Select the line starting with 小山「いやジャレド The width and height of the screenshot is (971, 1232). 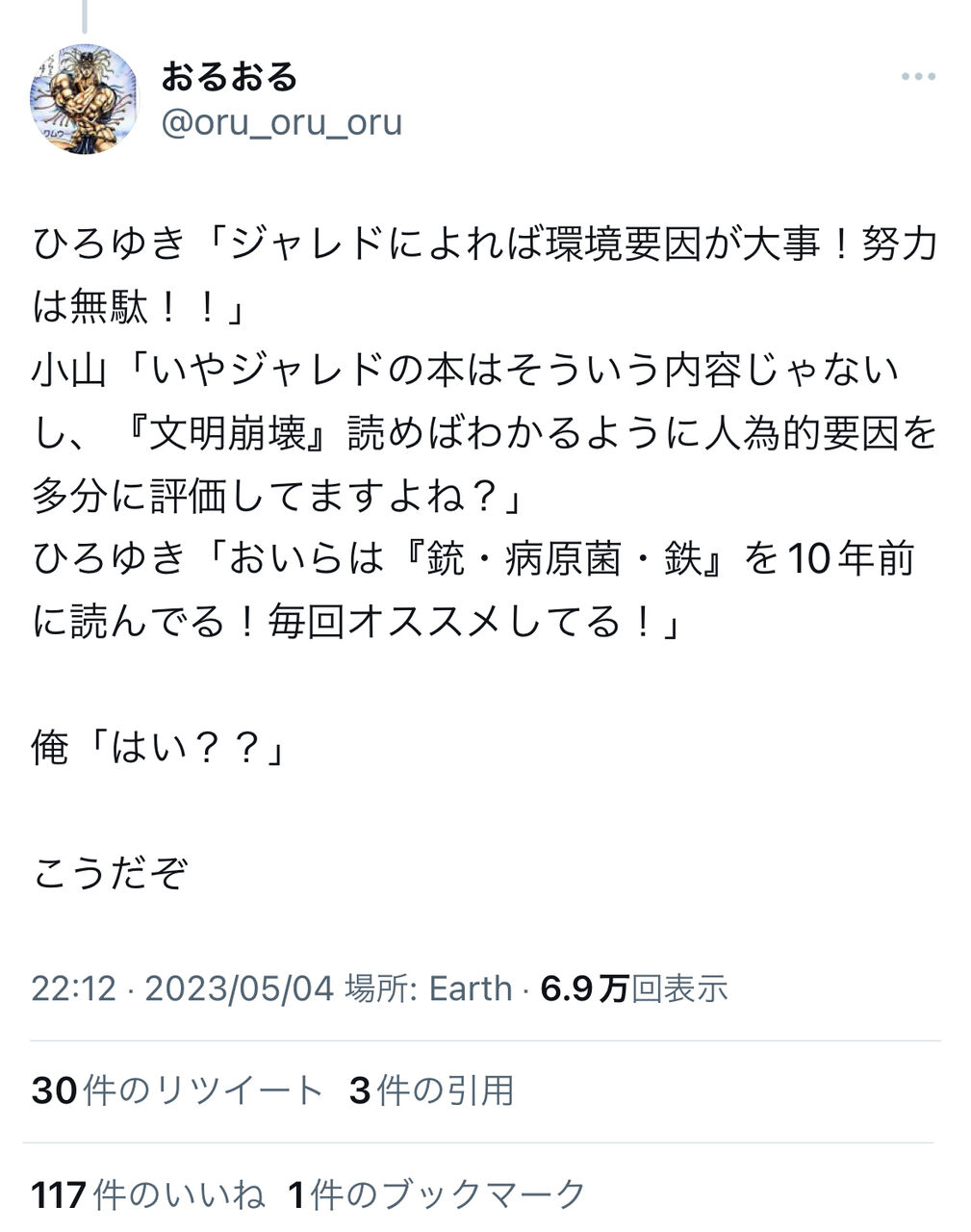click(x=466, y=371)
